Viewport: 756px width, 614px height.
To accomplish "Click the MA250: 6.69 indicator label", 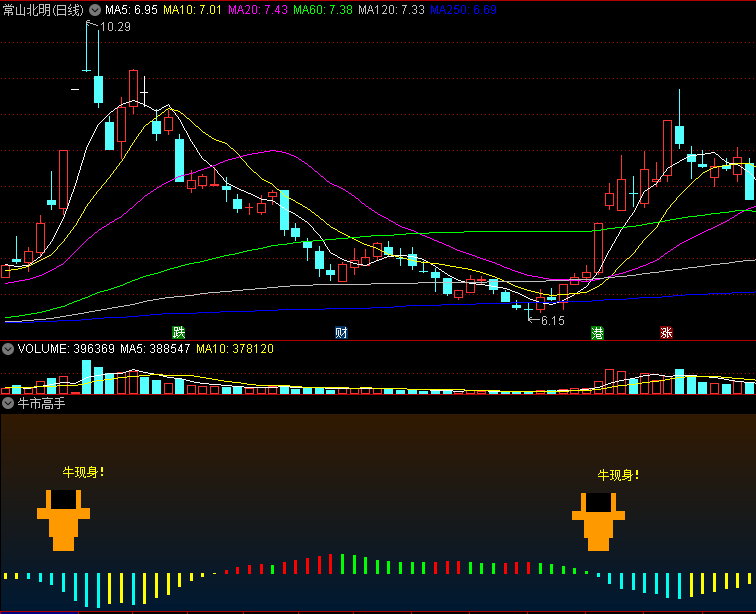I will point(463,10).
